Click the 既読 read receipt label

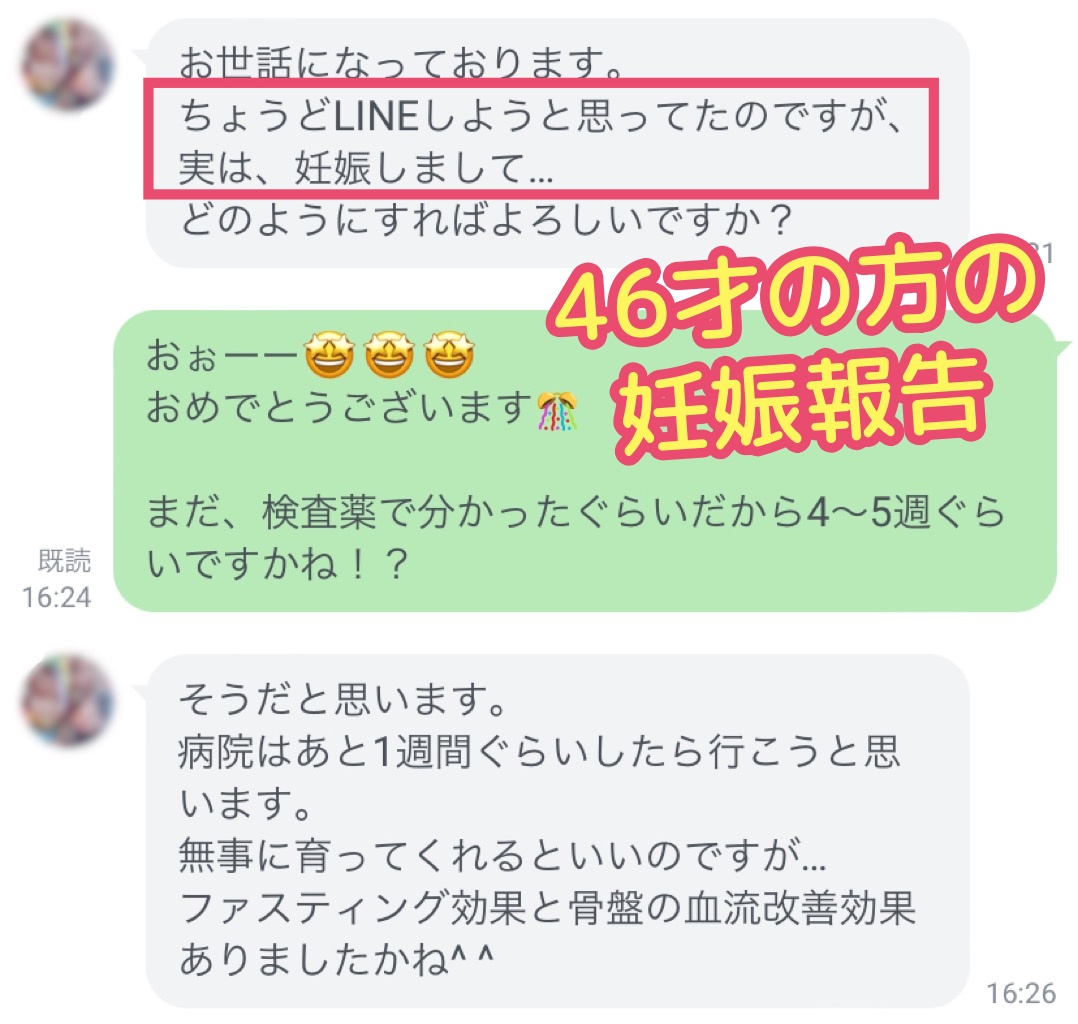pyautogui.click(x=64, y=560)
